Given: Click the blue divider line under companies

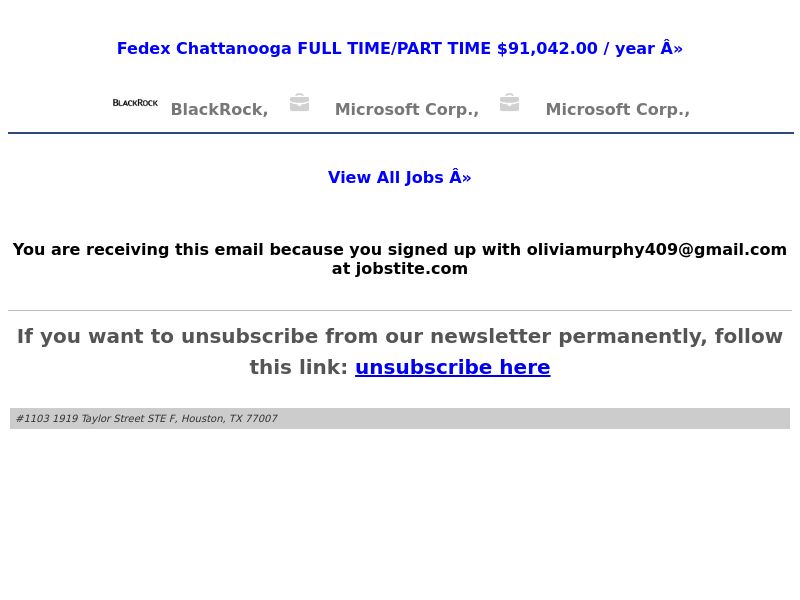Looking at the screenshot, I should (x=401, y=133).
